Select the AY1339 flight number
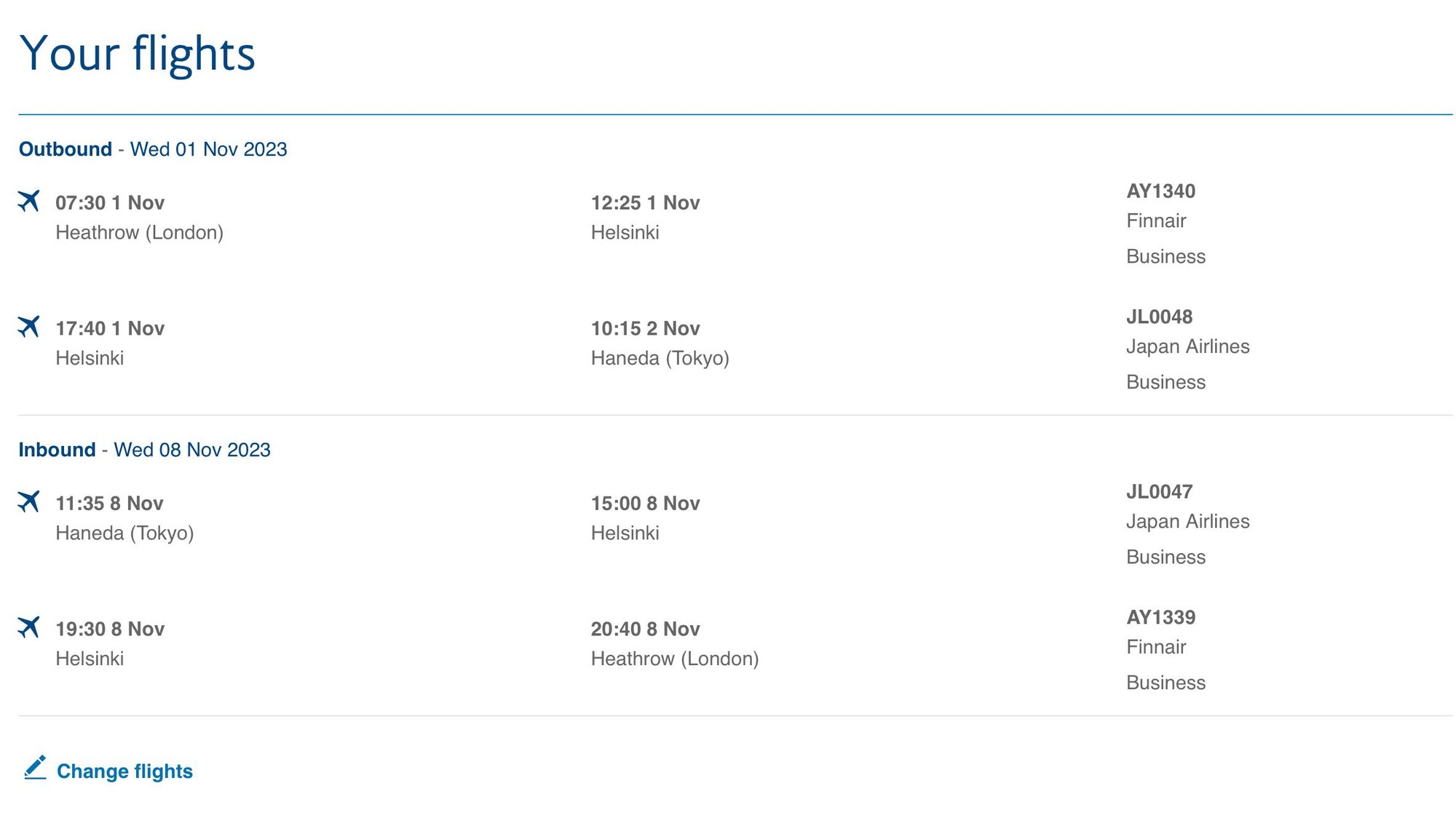 [x=1161, y=617]
